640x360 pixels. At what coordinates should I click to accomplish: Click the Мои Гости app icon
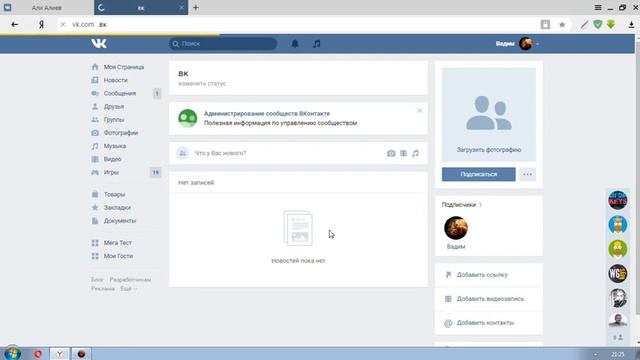pyautogui.click(x=95, y=256)
